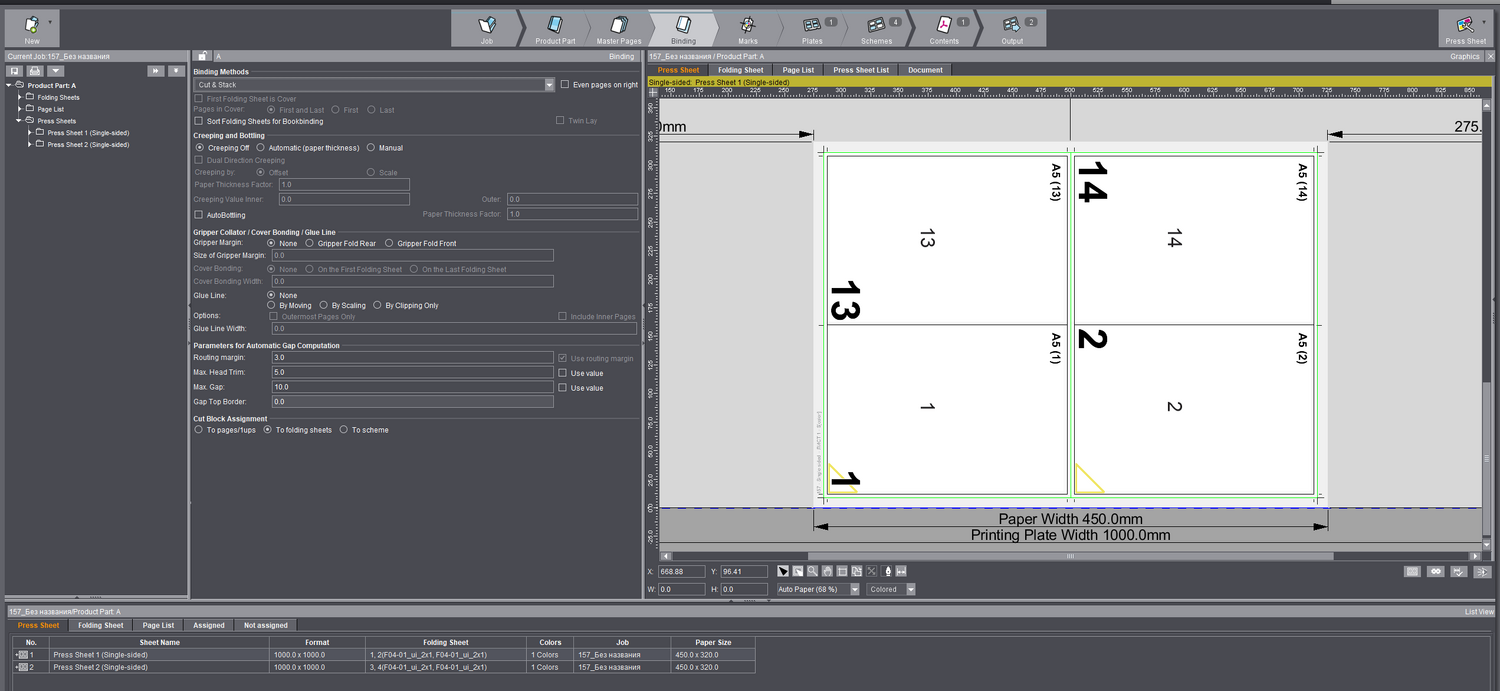
Task: Open the Colored display mode dropdown
Action: coord(910,590)
